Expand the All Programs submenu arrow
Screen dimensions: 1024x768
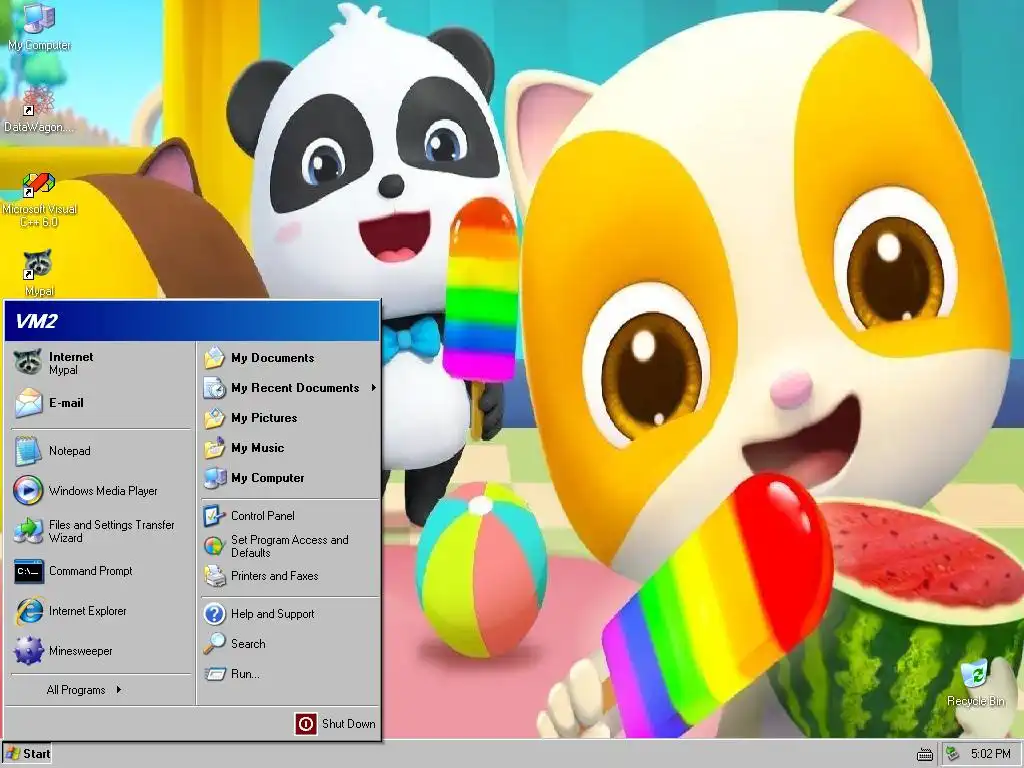coord(118,690)
